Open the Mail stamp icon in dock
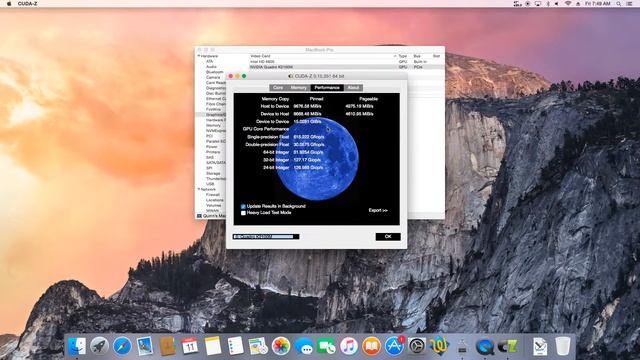The height and width of the screenshot is (360, 640). [144, 347]
